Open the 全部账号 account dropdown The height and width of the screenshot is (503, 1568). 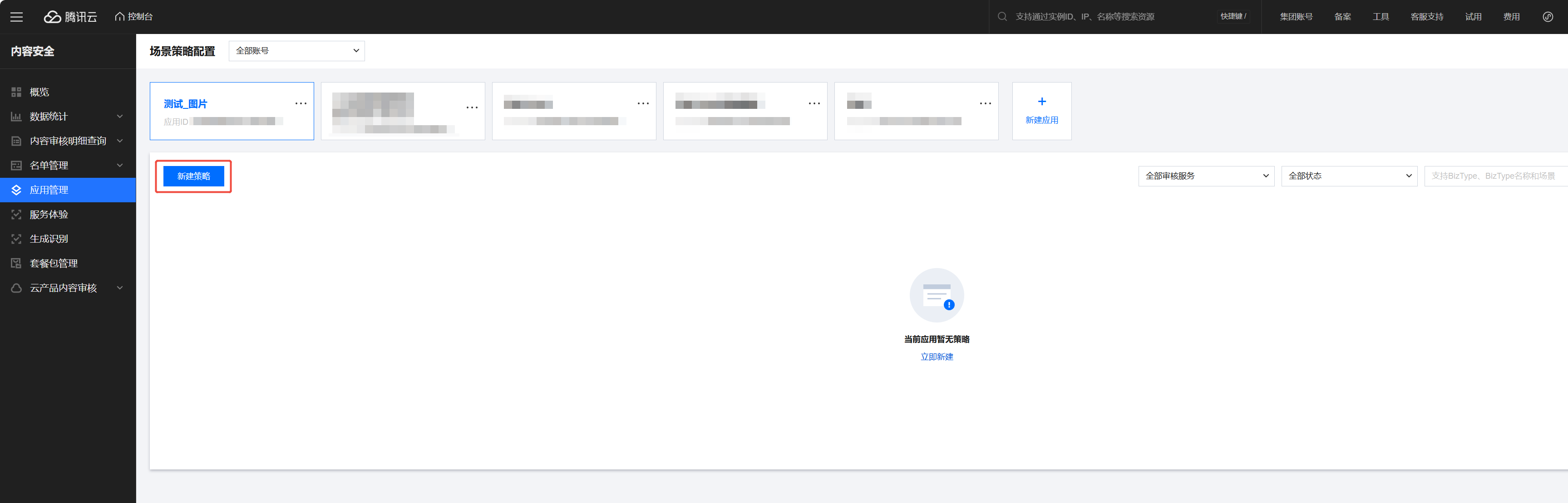click(296, 51)
